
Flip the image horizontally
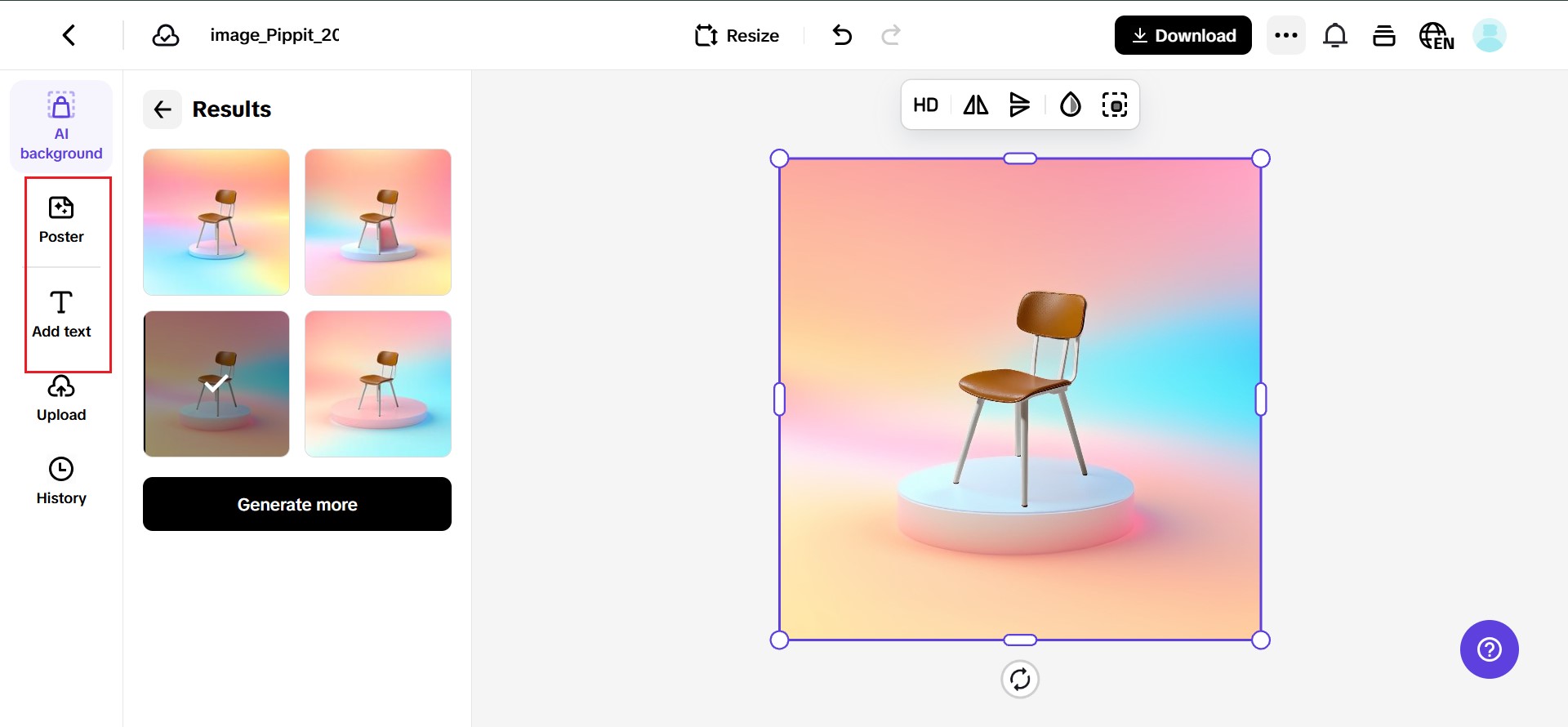[x=975, y=105]
